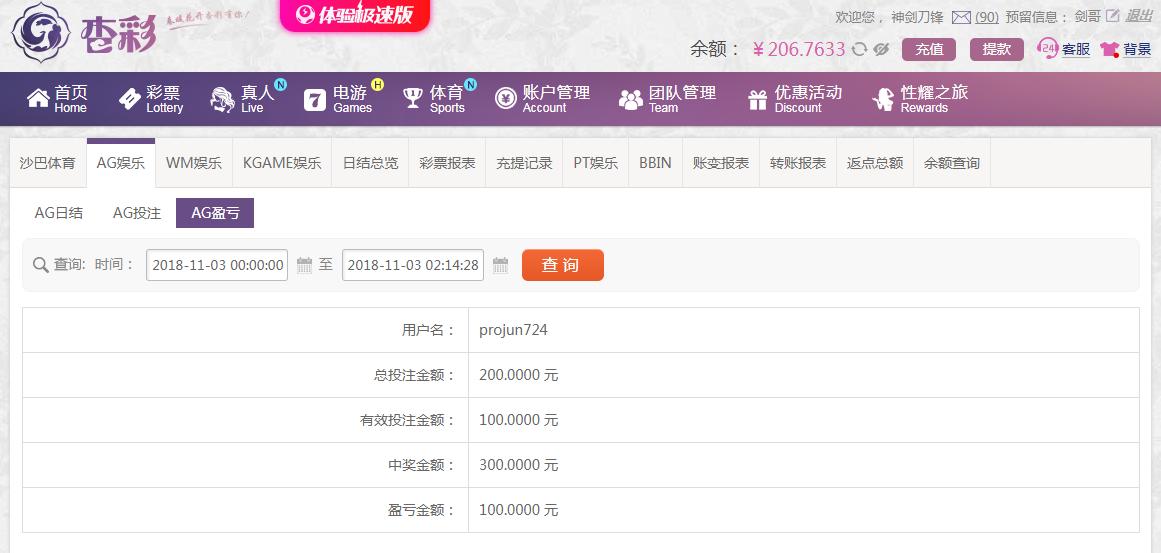The height and width of the screenshot is (553, 1161).
Task: Switch to the WM娱乐 tab
Action: click(x=194, y=163)
